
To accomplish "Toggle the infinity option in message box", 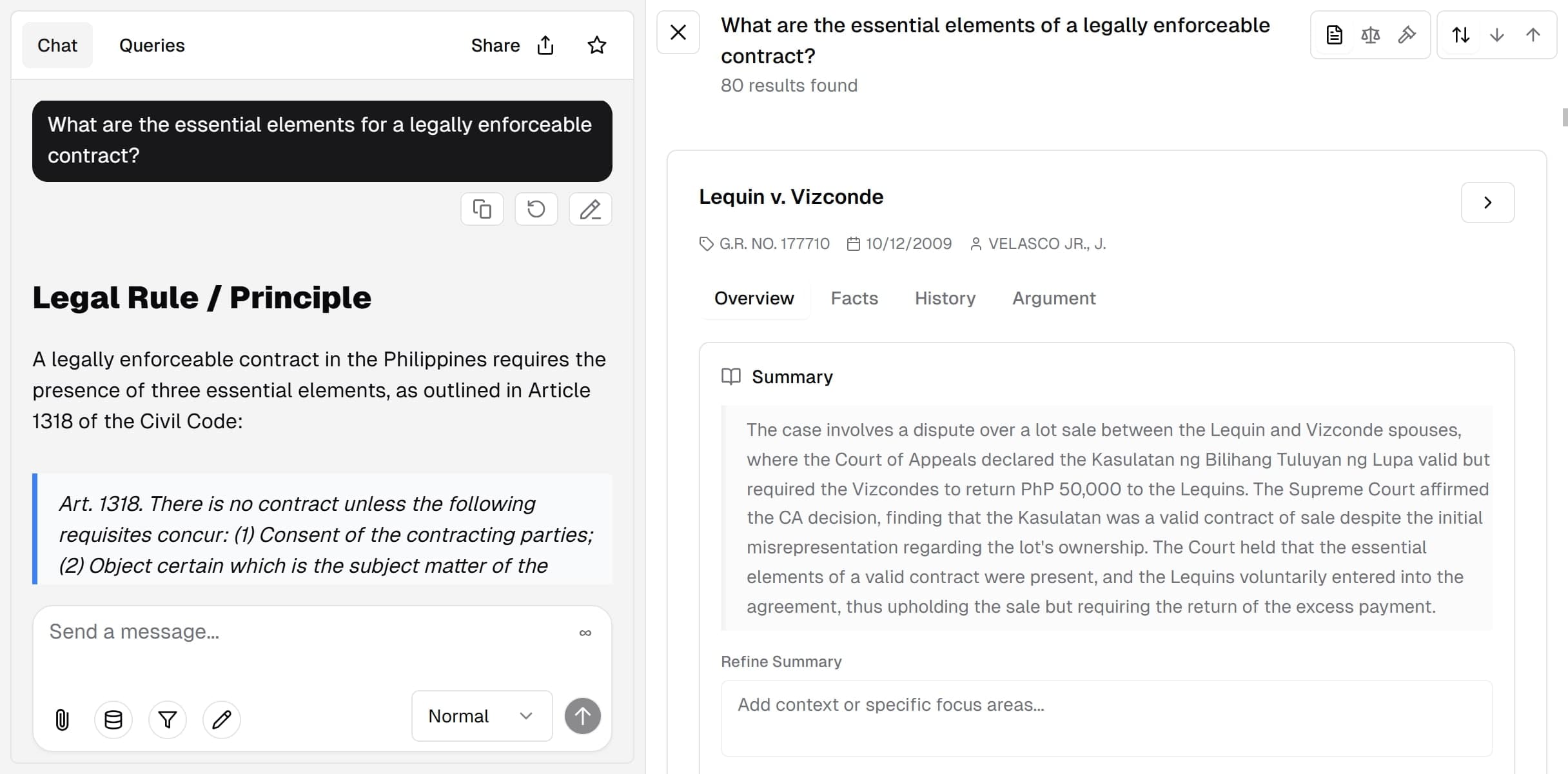I will click(585, 633).
